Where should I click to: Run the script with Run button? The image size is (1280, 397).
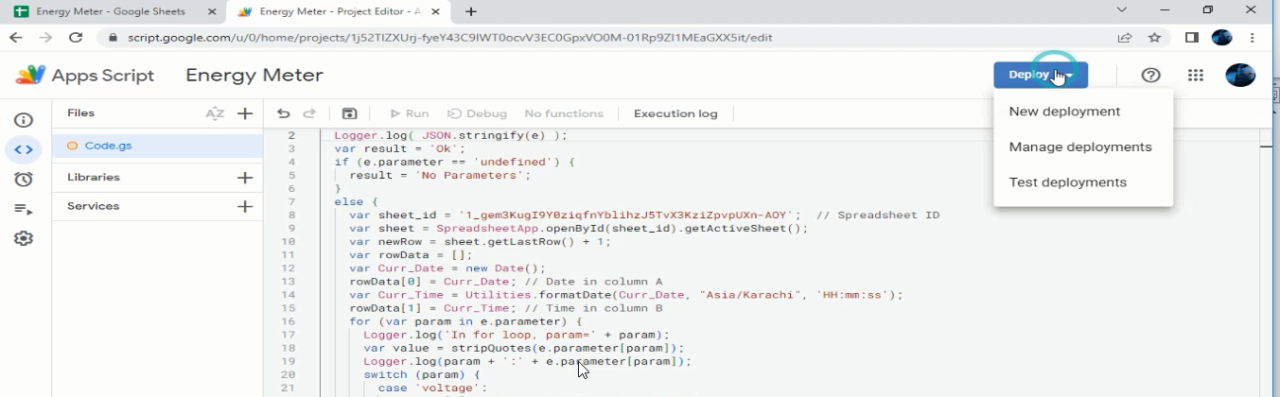pos(409,114)
